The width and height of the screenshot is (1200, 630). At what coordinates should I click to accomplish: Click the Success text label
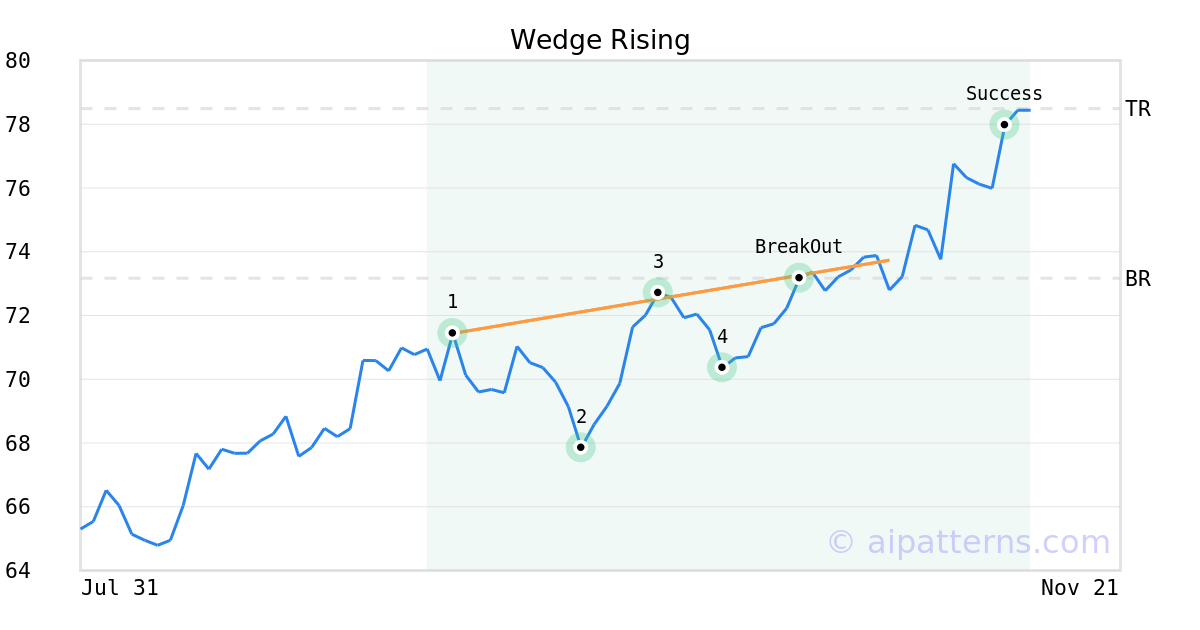[1004, 94]
